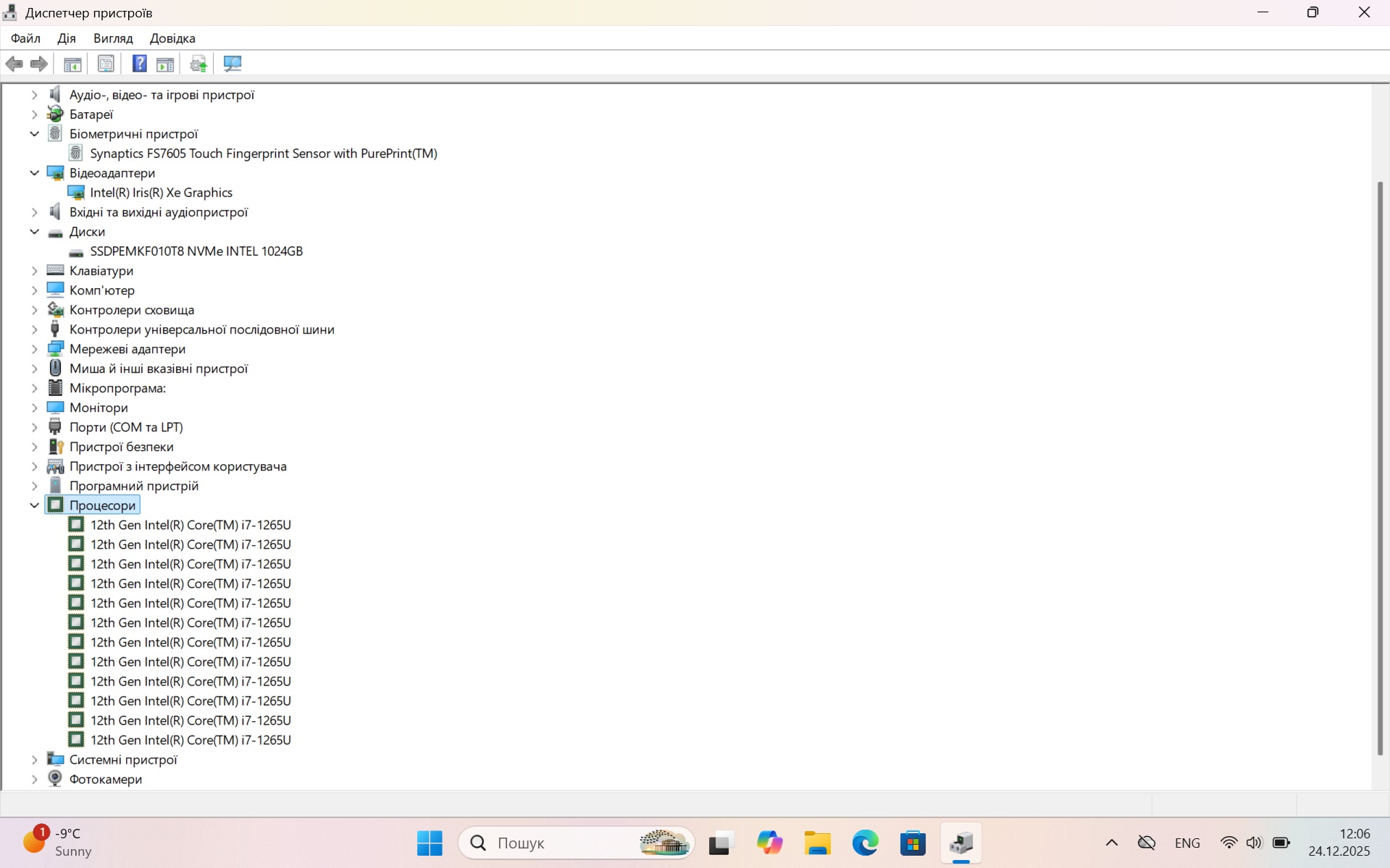1390x868 pixels.
Task: Click the Properties toolbar icon
Action: 106,64
